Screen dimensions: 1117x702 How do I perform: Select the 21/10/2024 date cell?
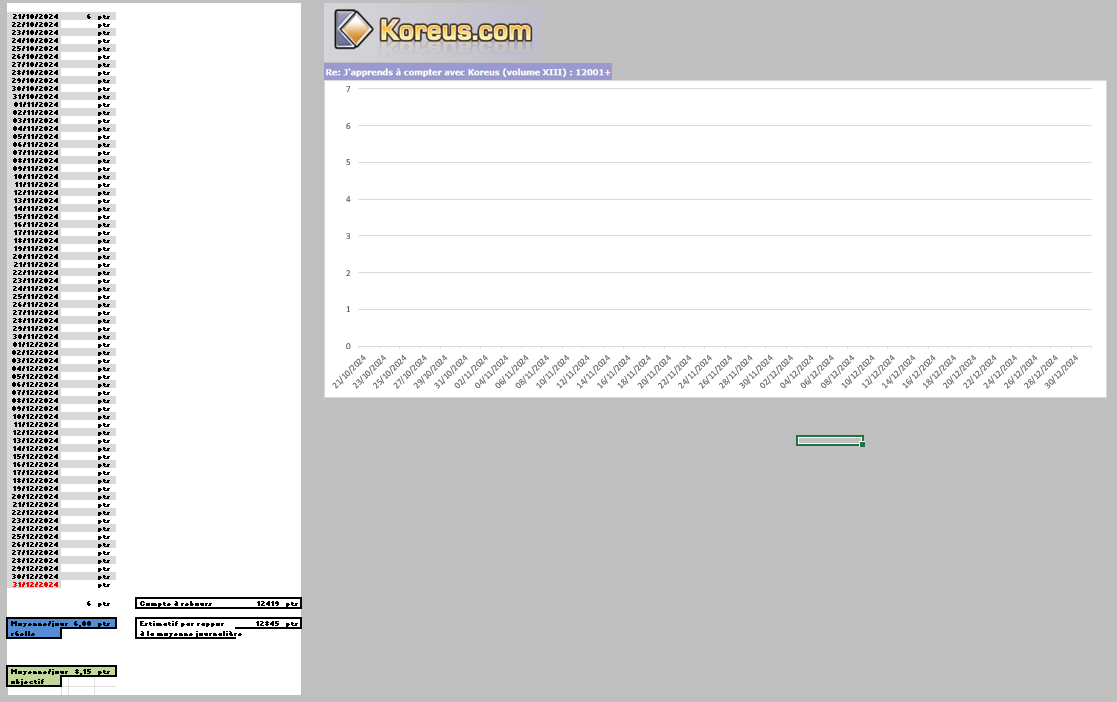point(35,17)
